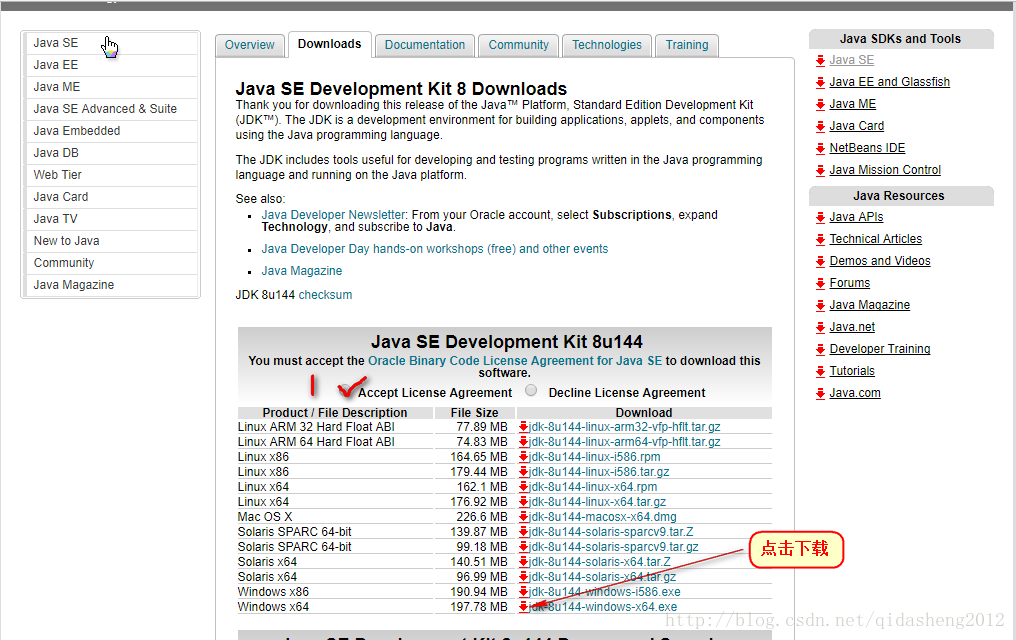Open Java DB in left menu
Image resolution: width=1016 pixels, height=640 pixels.
pyautogui.click(x=111, y=153)
